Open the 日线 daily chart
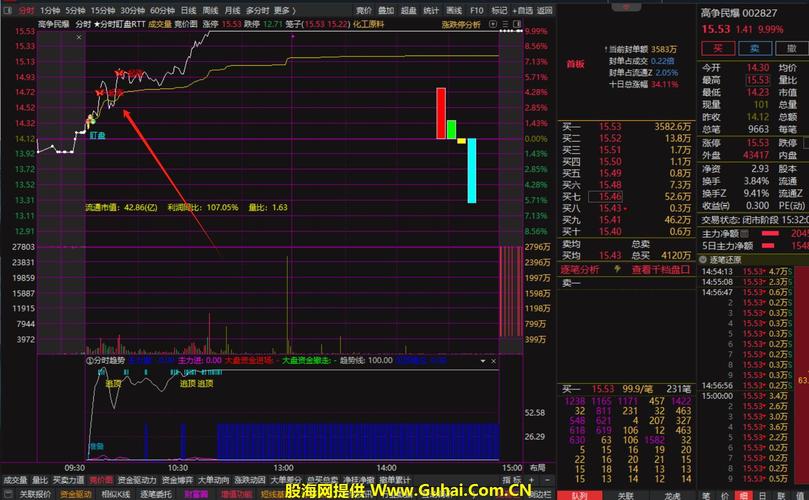The image size is (809, 500). pyautogui.click(x=188, y=10)
